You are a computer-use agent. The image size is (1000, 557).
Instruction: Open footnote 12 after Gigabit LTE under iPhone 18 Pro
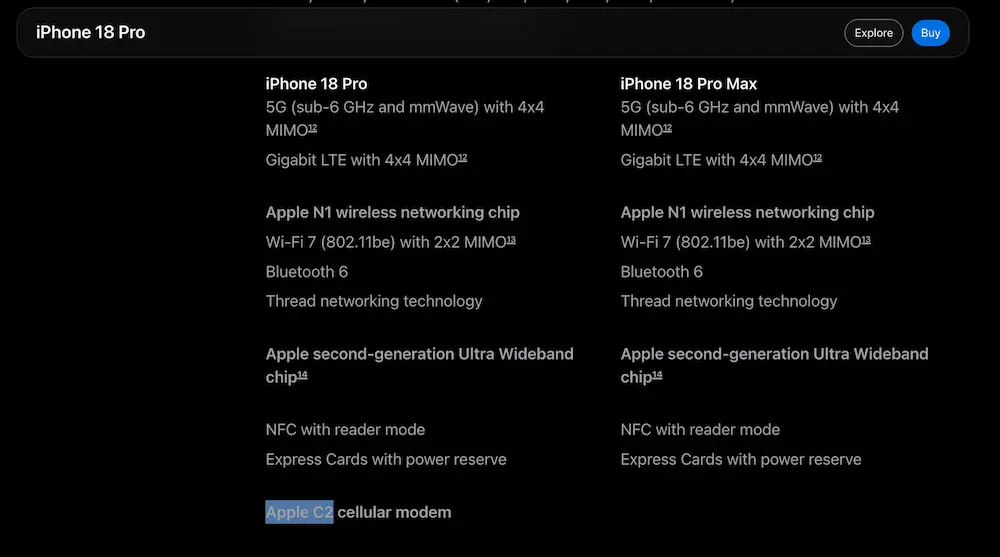pos(462,158)
